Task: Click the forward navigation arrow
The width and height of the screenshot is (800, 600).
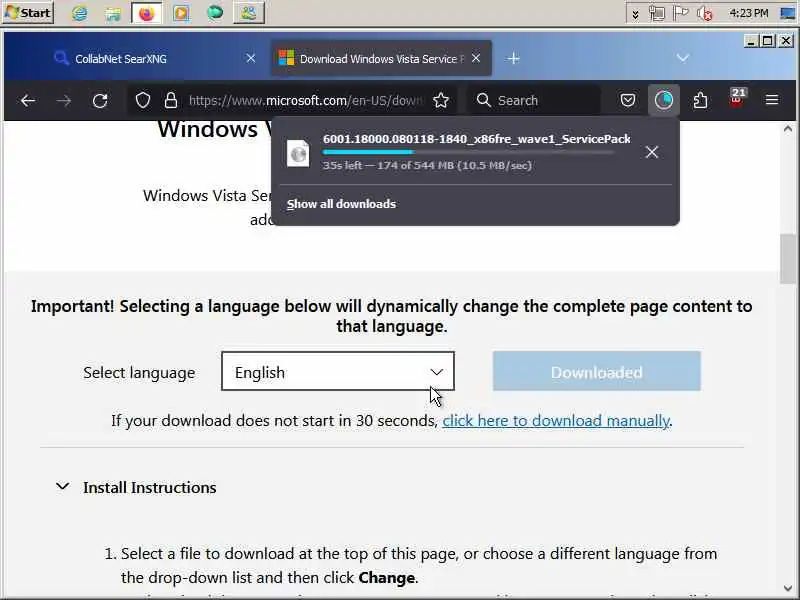Action: pos(64,101)
